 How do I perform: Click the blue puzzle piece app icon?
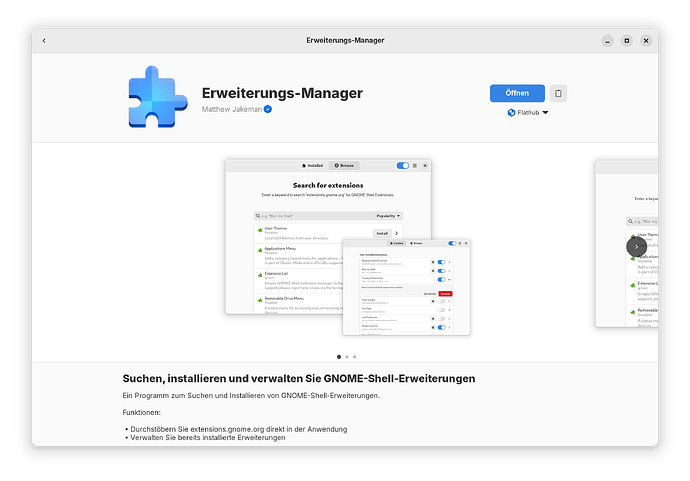tap(158, 97)
